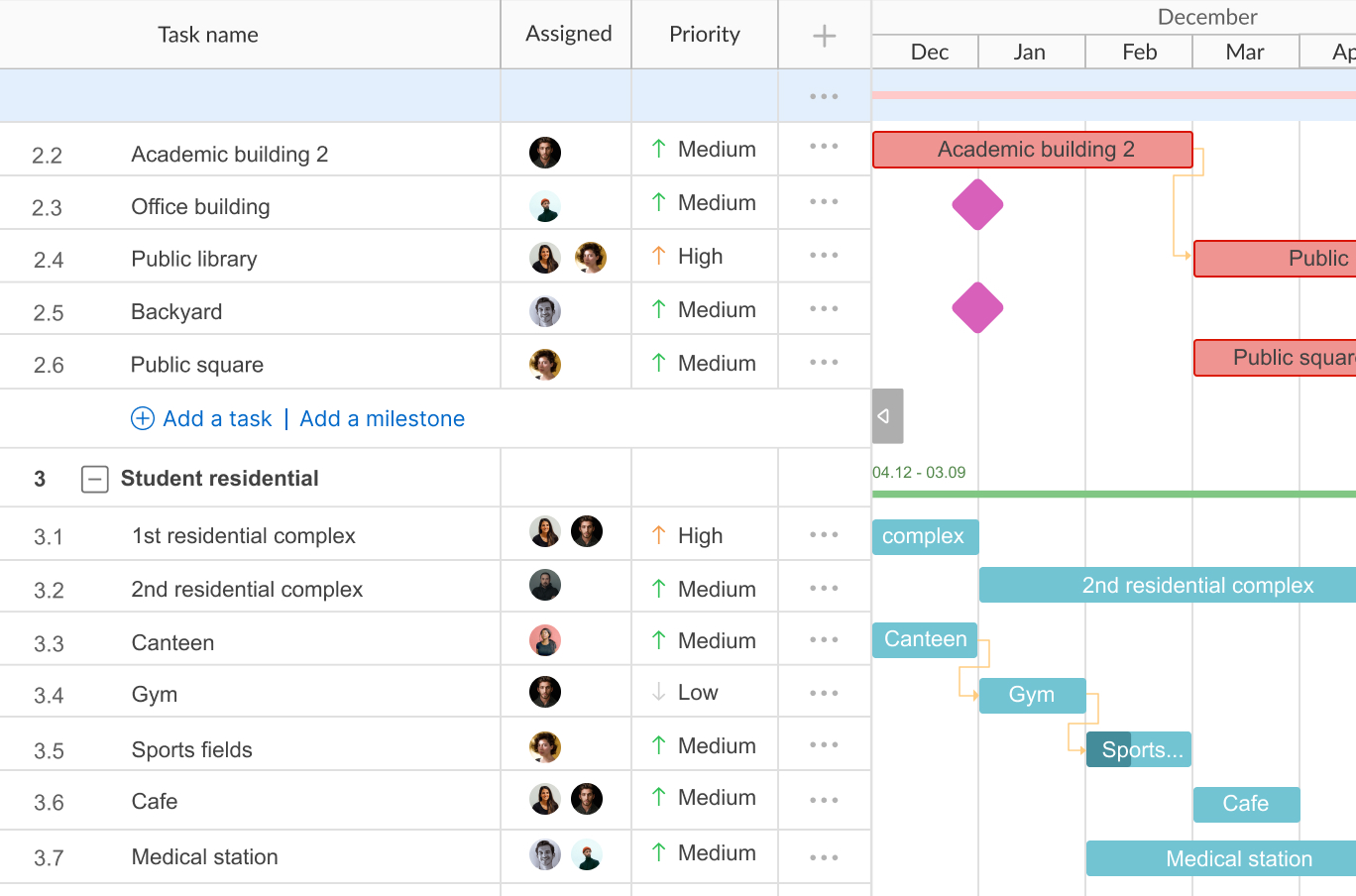Click the Assigned column header
Screen dimensions: 1356x896
(568, 35)
